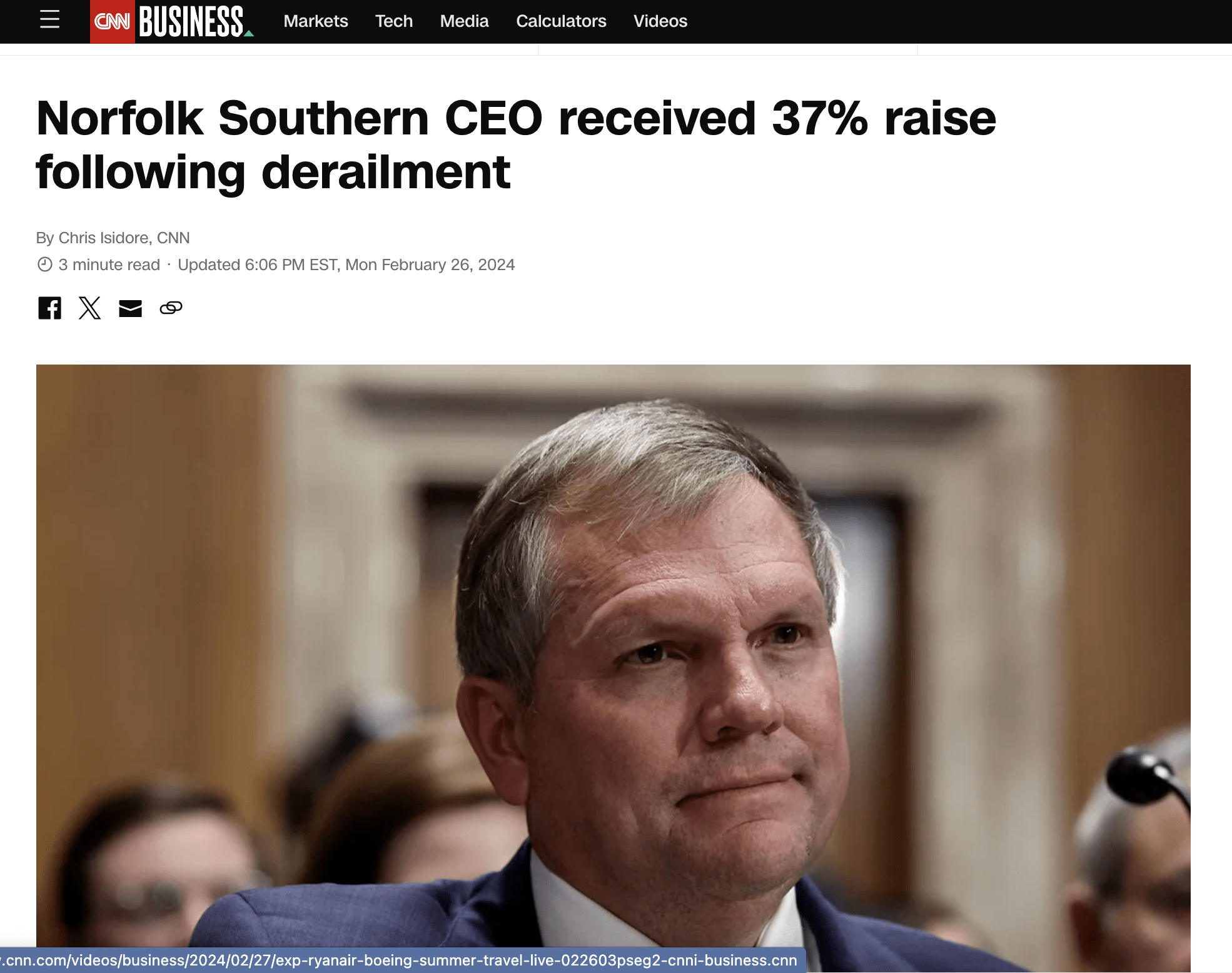Select the Media nav item
Image resolution: width=1232 pixels, height=973 pixels.
pyautogui.click(x=464, y=21)
